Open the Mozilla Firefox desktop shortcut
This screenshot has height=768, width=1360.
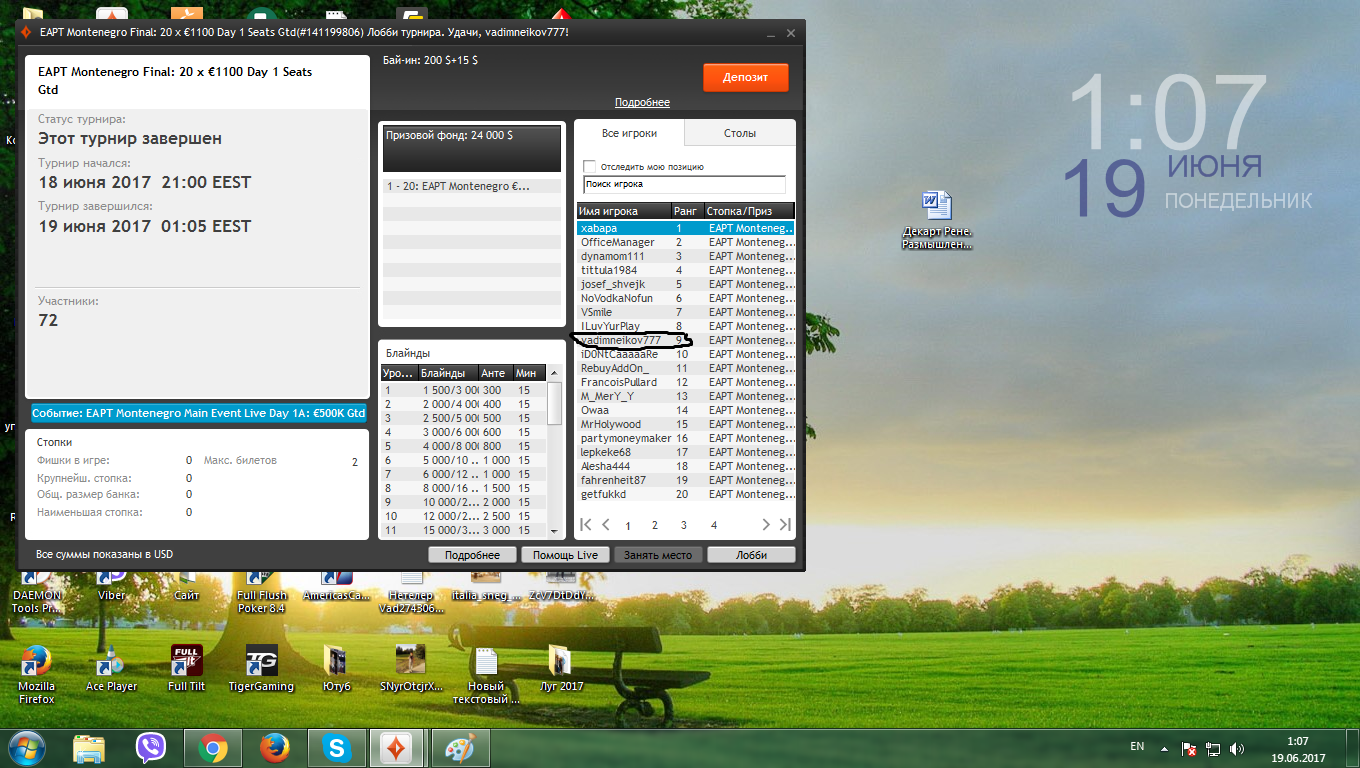coord(36,675)
